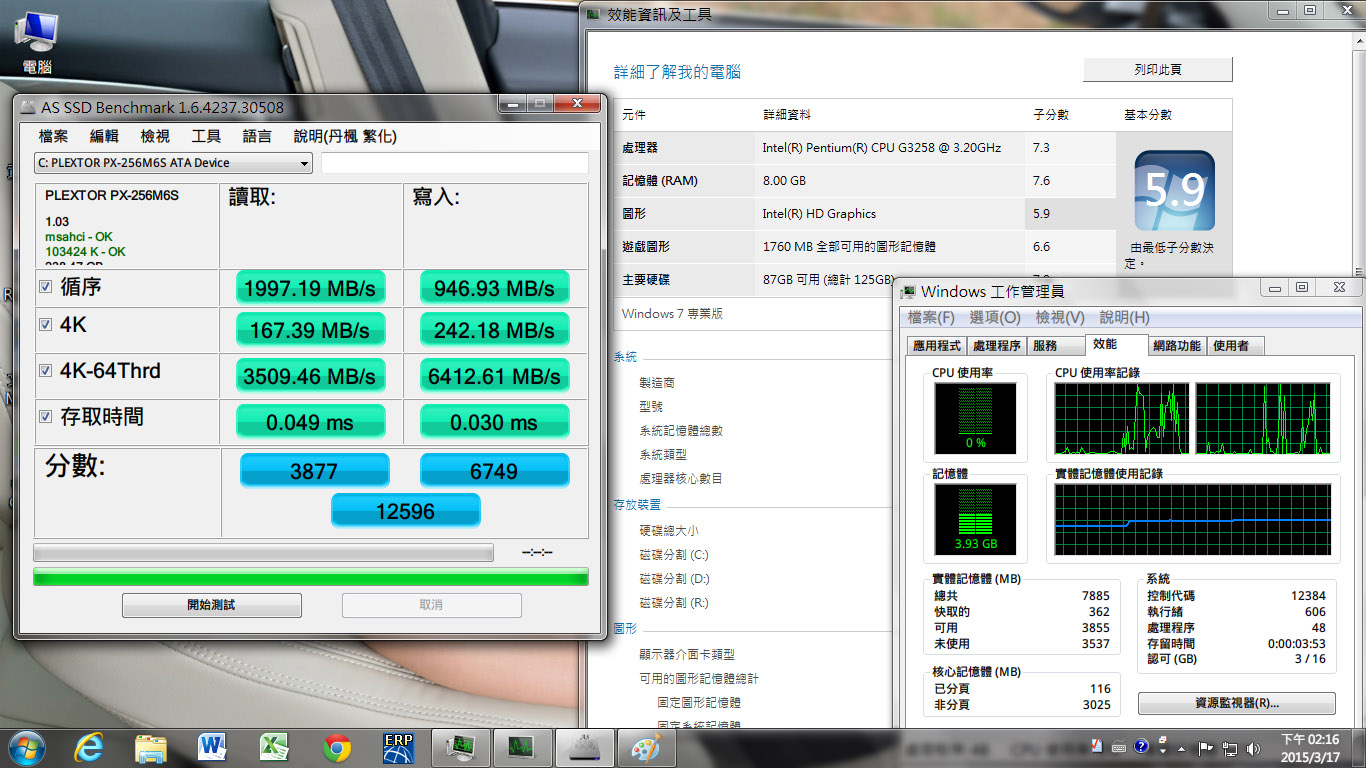Click the 資源監視器(R)... button

point(1237,703)
